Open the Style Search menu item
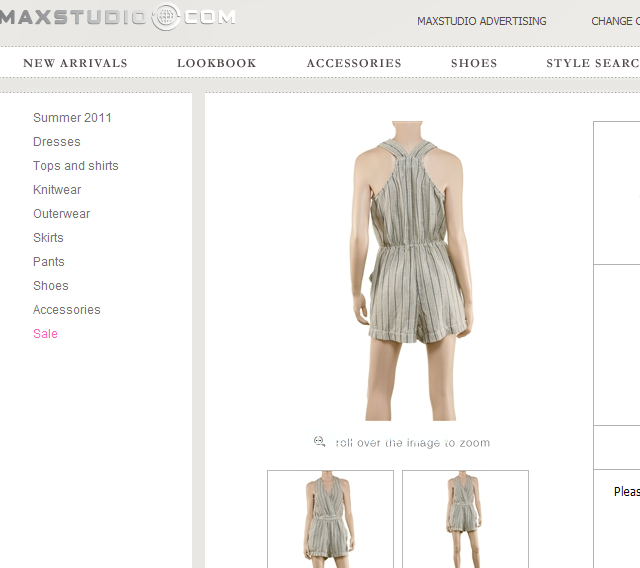The width and height of the screenshot is (640, 568). click(593, 63)
